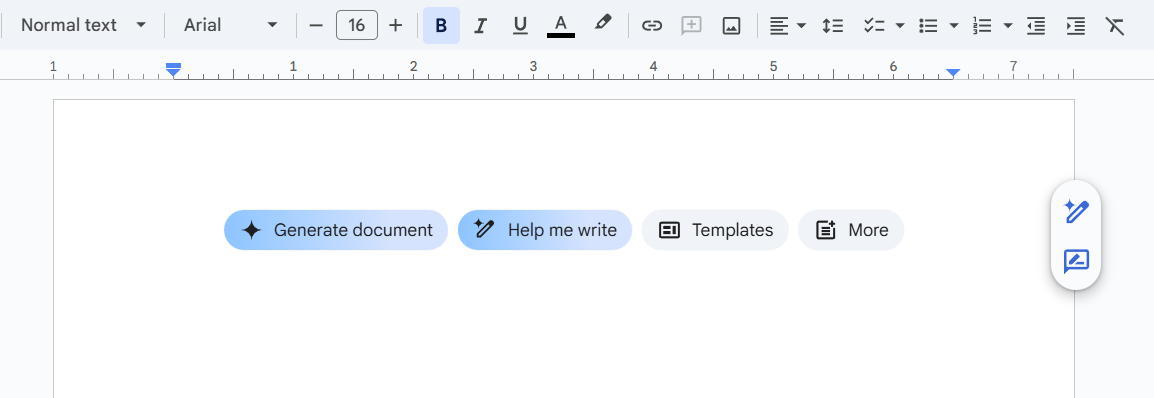This screenshot has width=1154, height=398.
Task: Open the highlight color pen tool
Action: (x=603, y=24)
